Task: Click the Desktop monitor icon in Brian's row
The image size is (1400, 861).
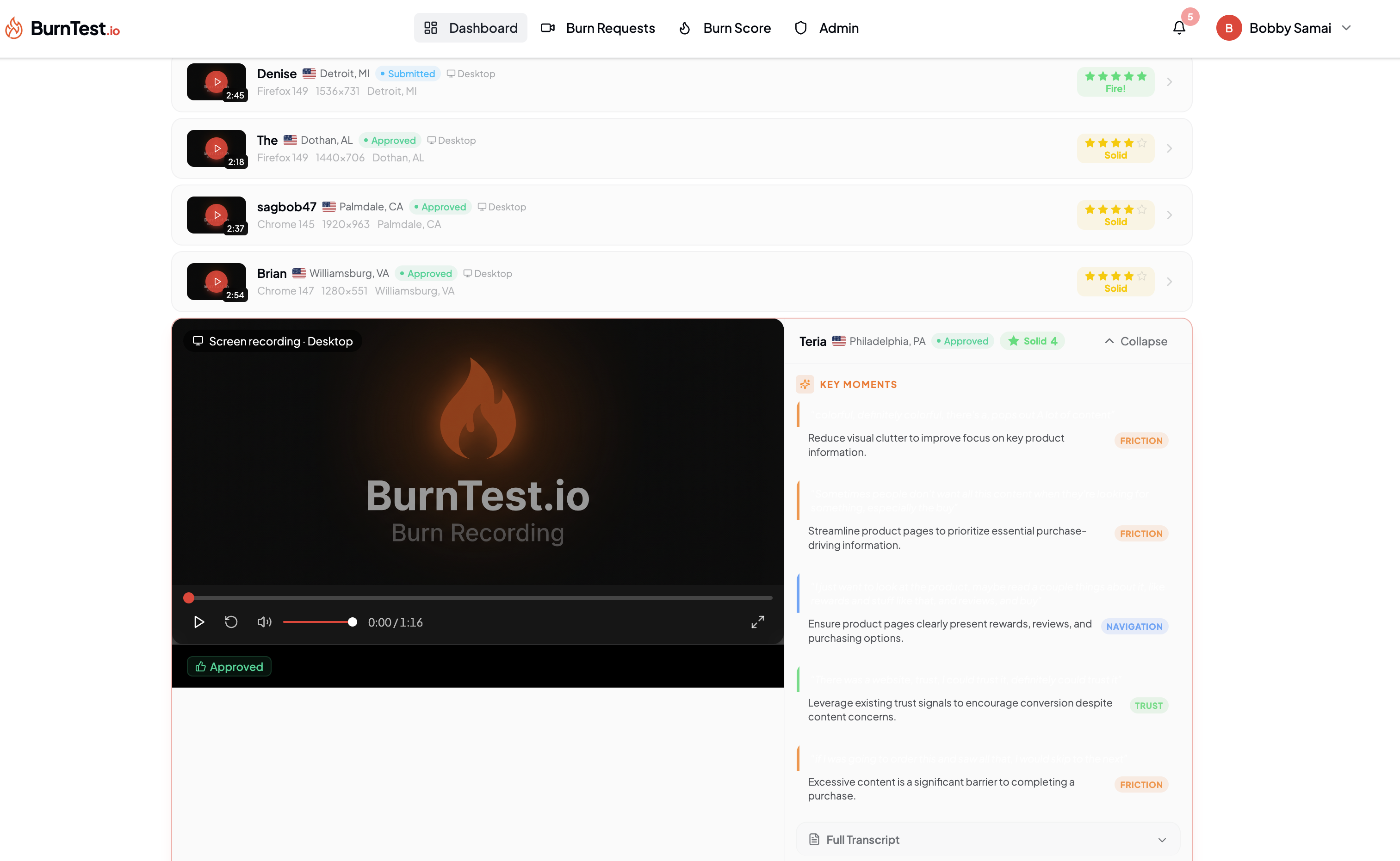Action: [x=467, y=273]
